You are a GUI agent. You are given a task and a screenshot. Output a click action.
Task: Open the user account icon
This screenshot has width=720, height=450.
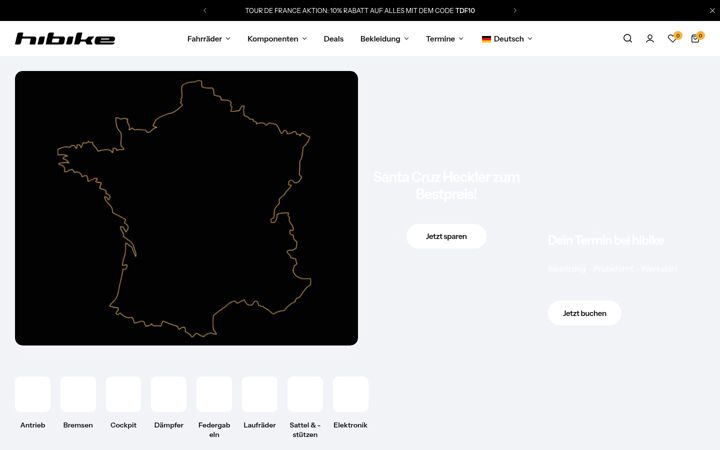click(x=650, y=39)
